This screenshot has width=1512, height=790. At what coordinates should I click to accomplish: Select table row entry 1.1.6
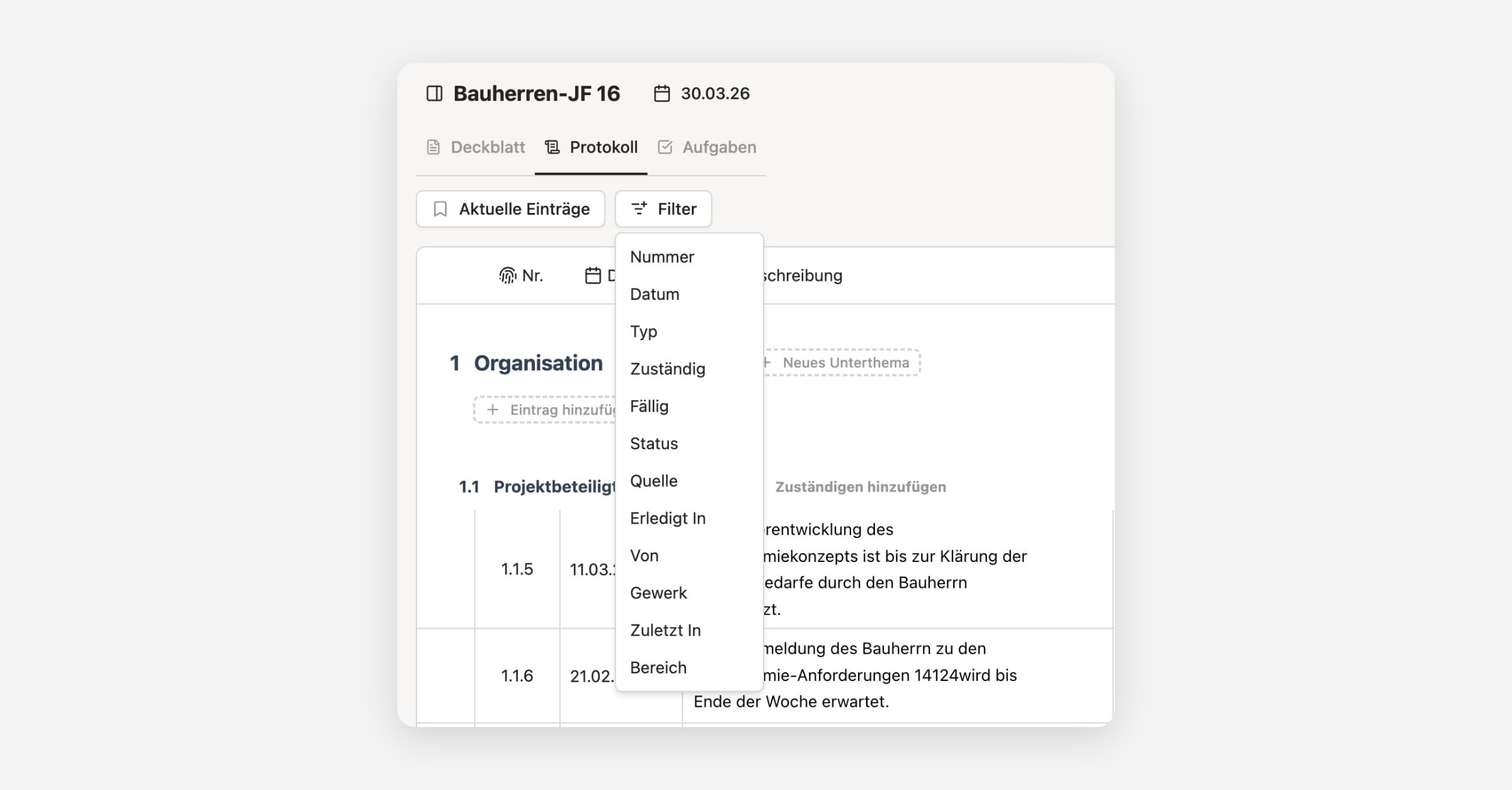(x=517, y=676)
